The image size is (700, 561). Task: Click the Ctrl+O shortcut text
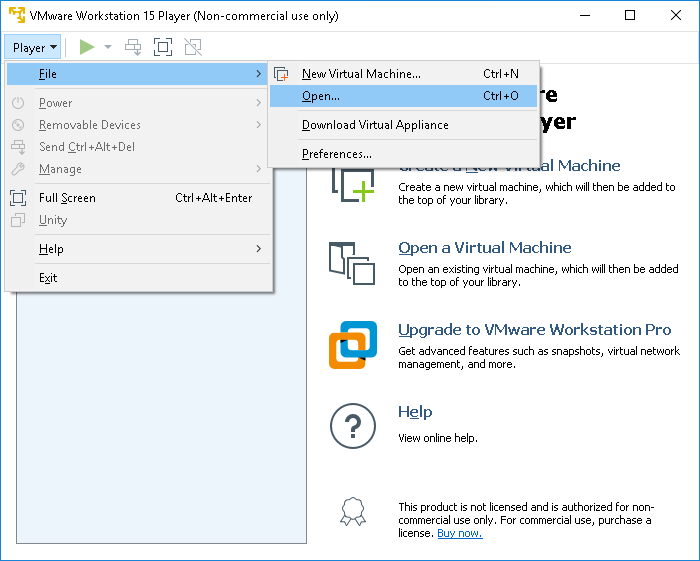[x=501, y=96]
